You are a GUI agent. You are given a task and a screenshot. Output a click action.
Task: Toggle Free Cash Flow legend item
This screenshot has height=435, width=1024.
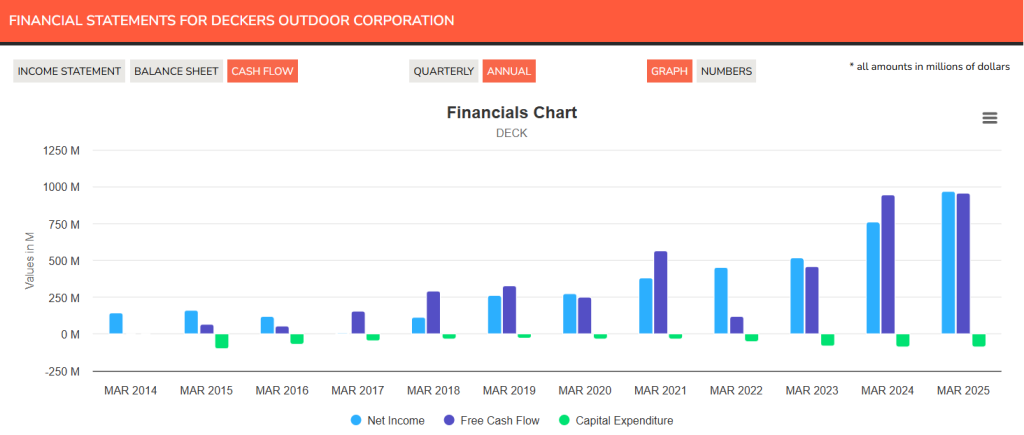(499, 421)
